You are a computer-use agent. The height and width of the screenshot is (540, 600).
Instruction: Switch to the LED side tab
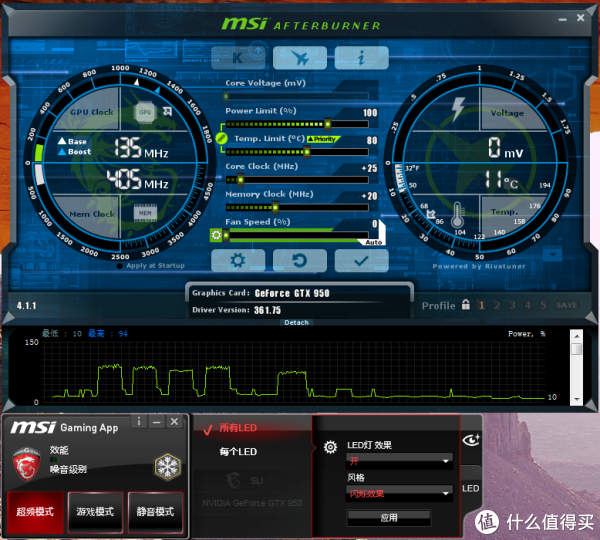coord(470,488)
